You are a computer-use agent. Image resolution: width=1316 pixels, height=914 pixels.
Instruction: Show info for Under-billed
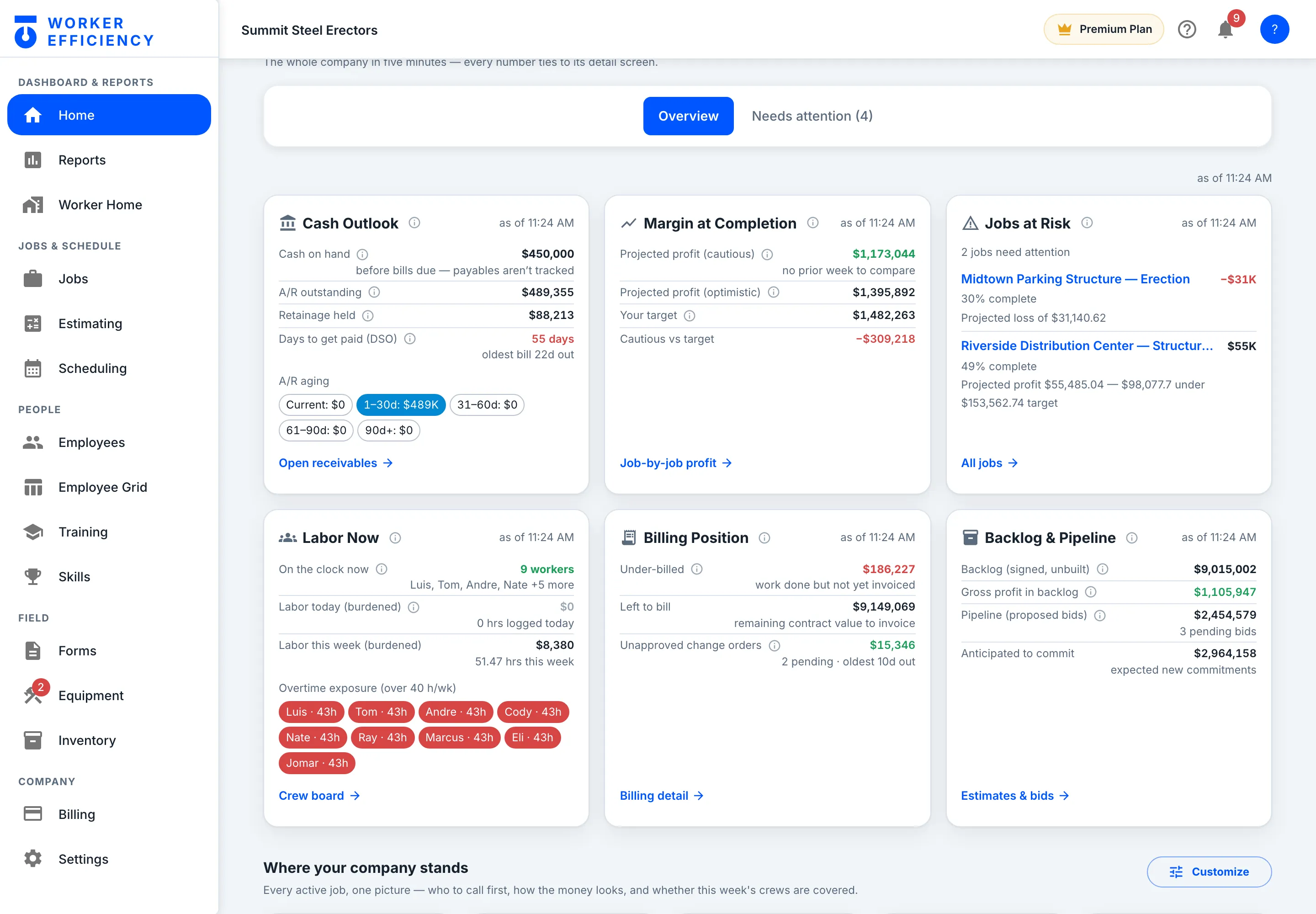point(697,569)
